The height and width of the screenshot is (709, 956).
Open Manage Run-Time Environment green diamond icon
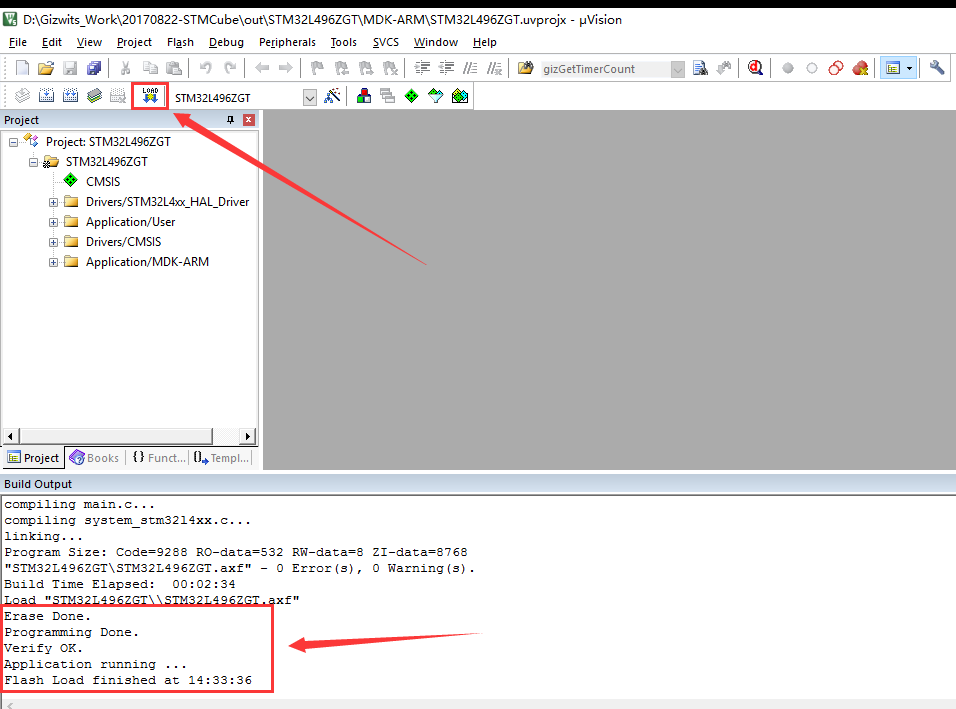(x=410, y=95)
